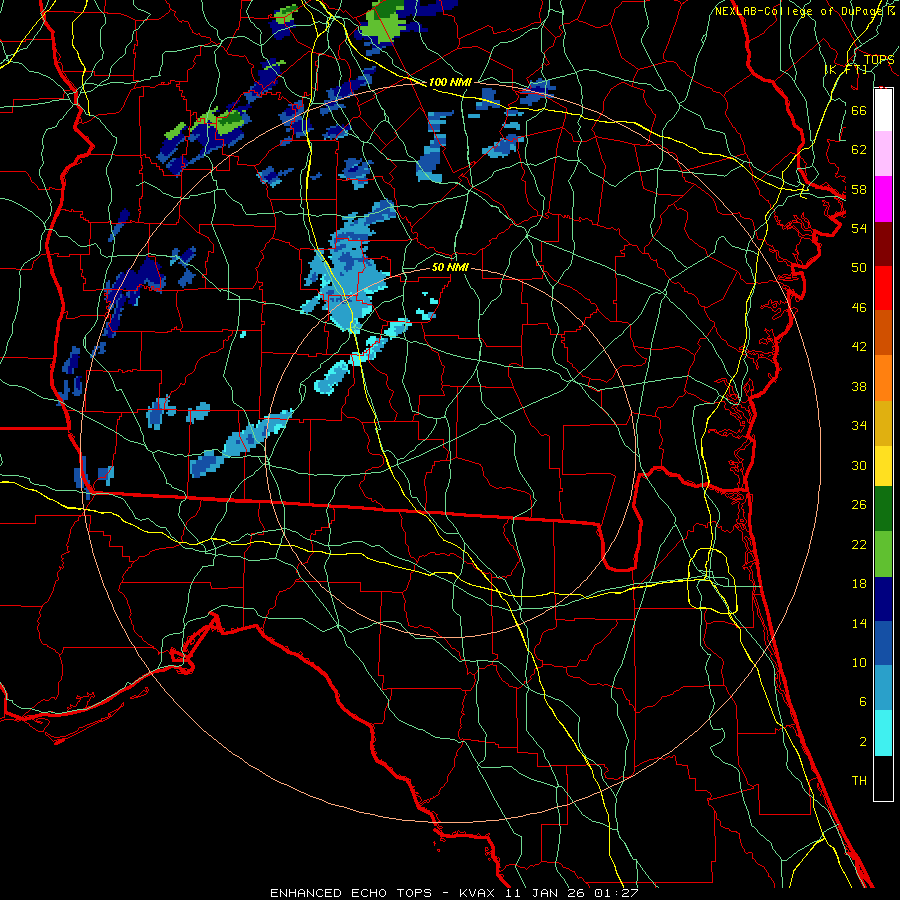Click the "10" legend value
The width and height of the screenshot is (900, 900).
pyautogui.click(x=859, y=662)
